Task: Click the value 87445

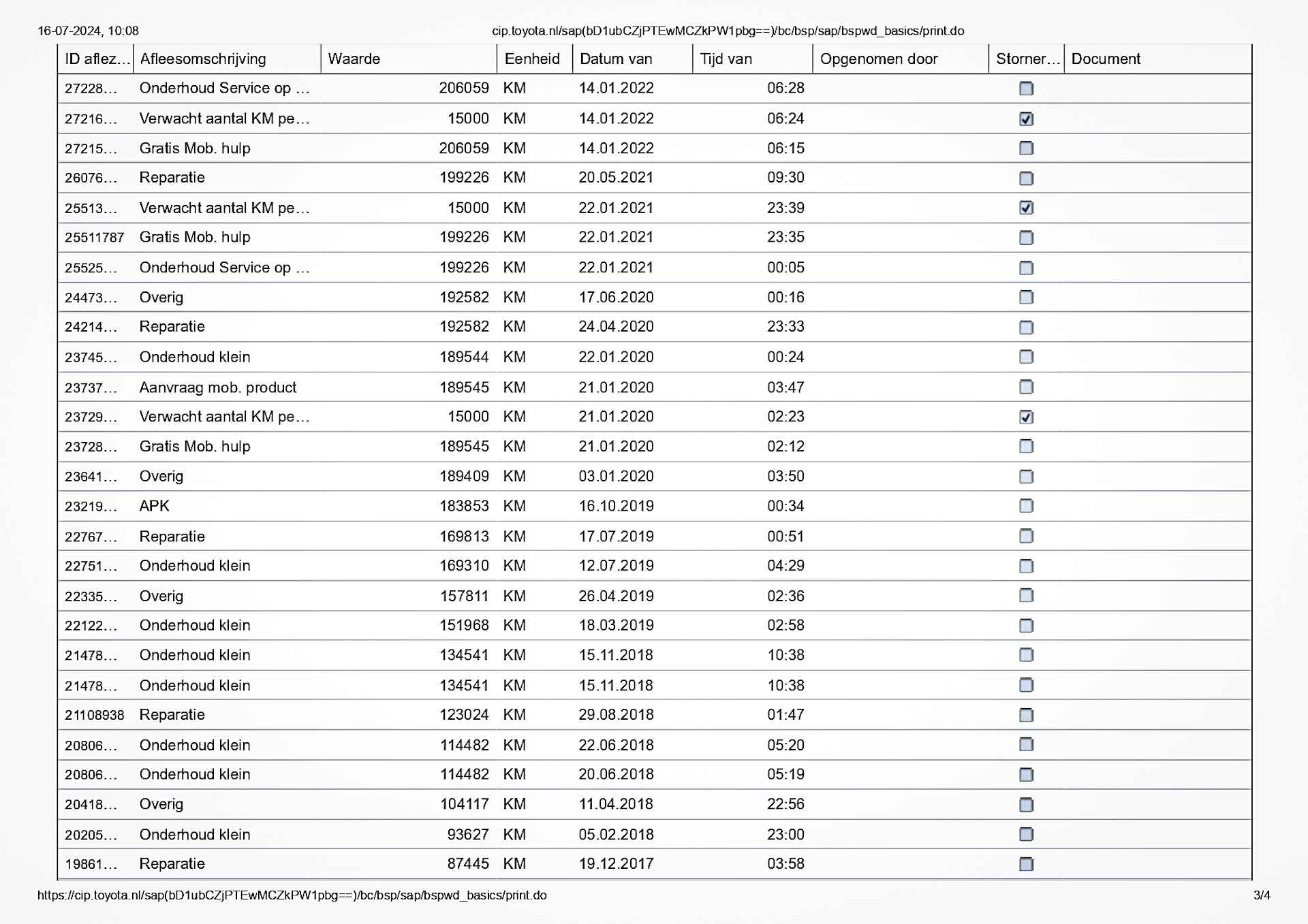Action: pyautogui.click(x=468, y=863)
